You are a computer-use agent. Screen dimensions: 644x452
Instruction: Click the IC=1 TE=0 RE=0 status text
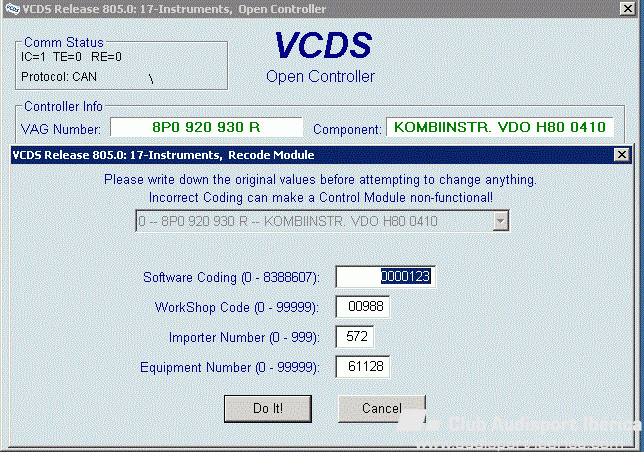71,57
